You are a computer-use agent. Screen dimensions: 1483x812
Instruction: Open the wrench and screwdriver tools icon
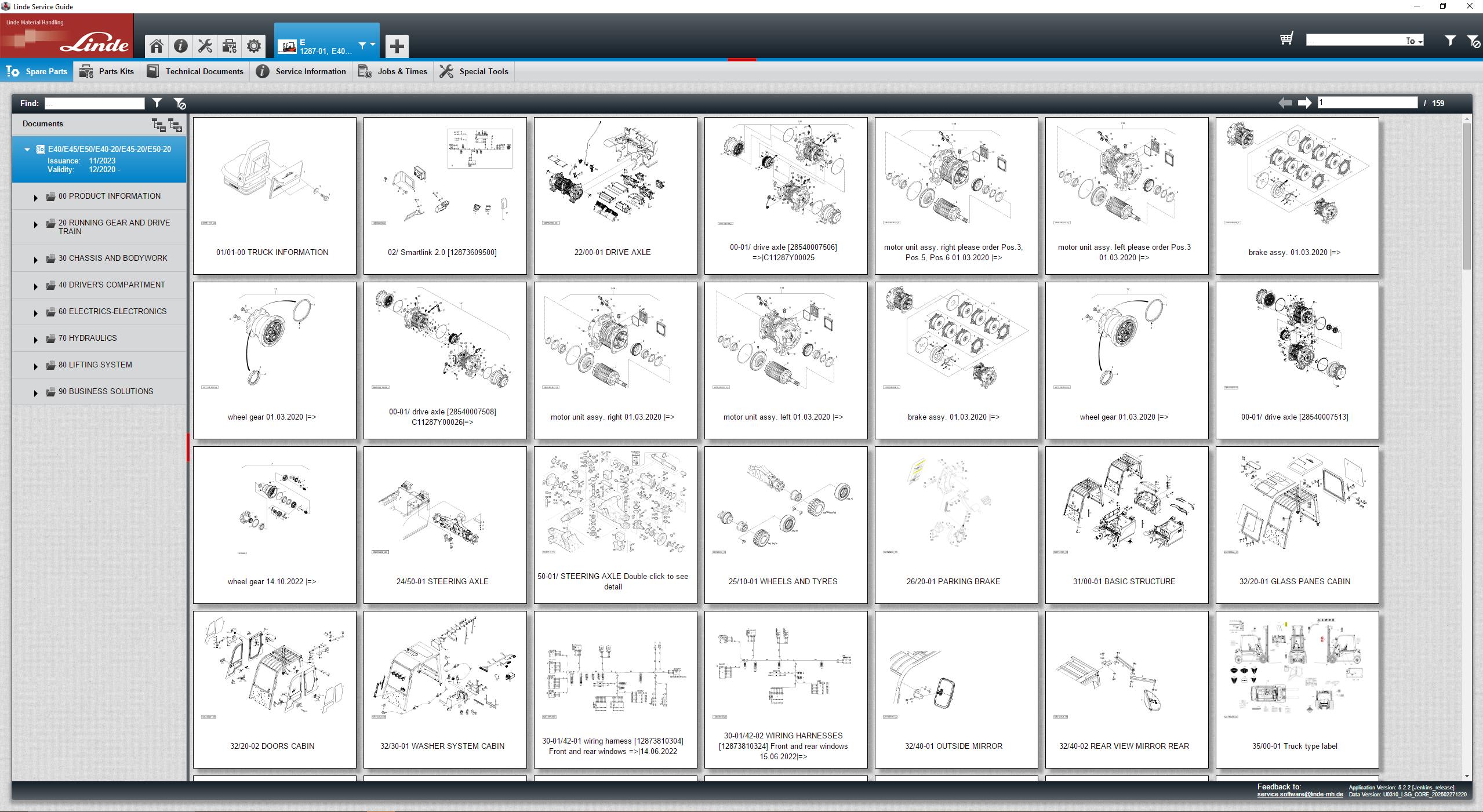[x=205, y=46]
